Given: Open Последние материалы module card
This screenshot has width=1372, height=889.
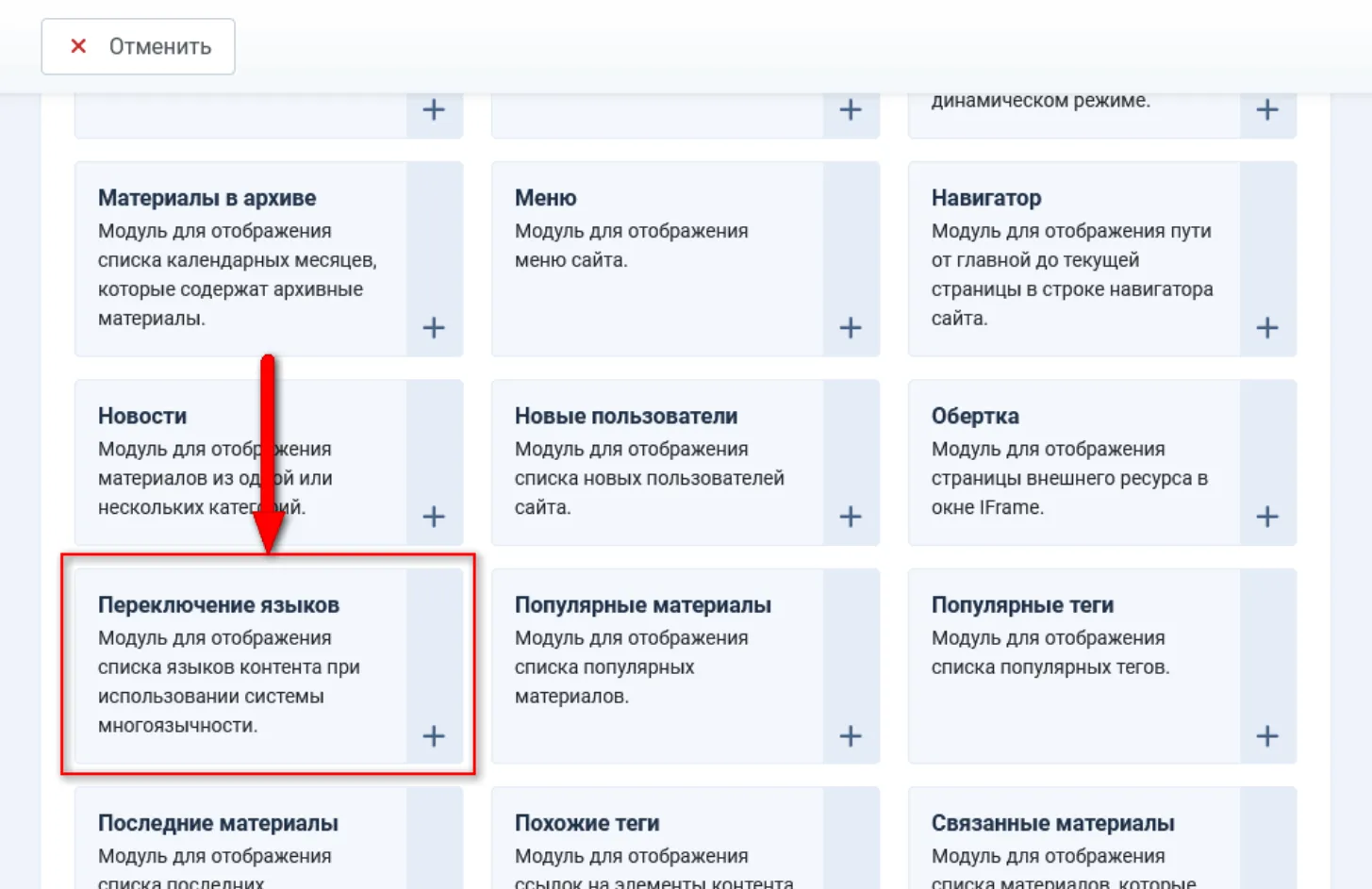Looking at the screenshot, I should (218, 823).
